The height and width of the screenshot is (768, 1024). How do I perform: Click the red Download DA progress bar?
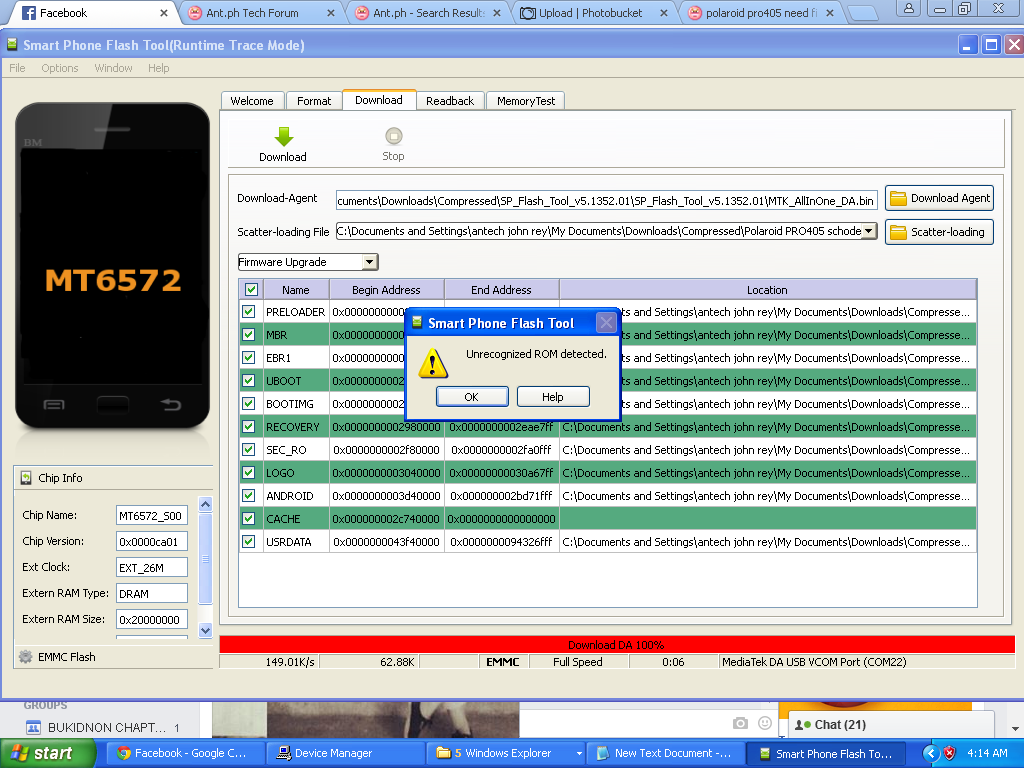[x=616, y=645]
